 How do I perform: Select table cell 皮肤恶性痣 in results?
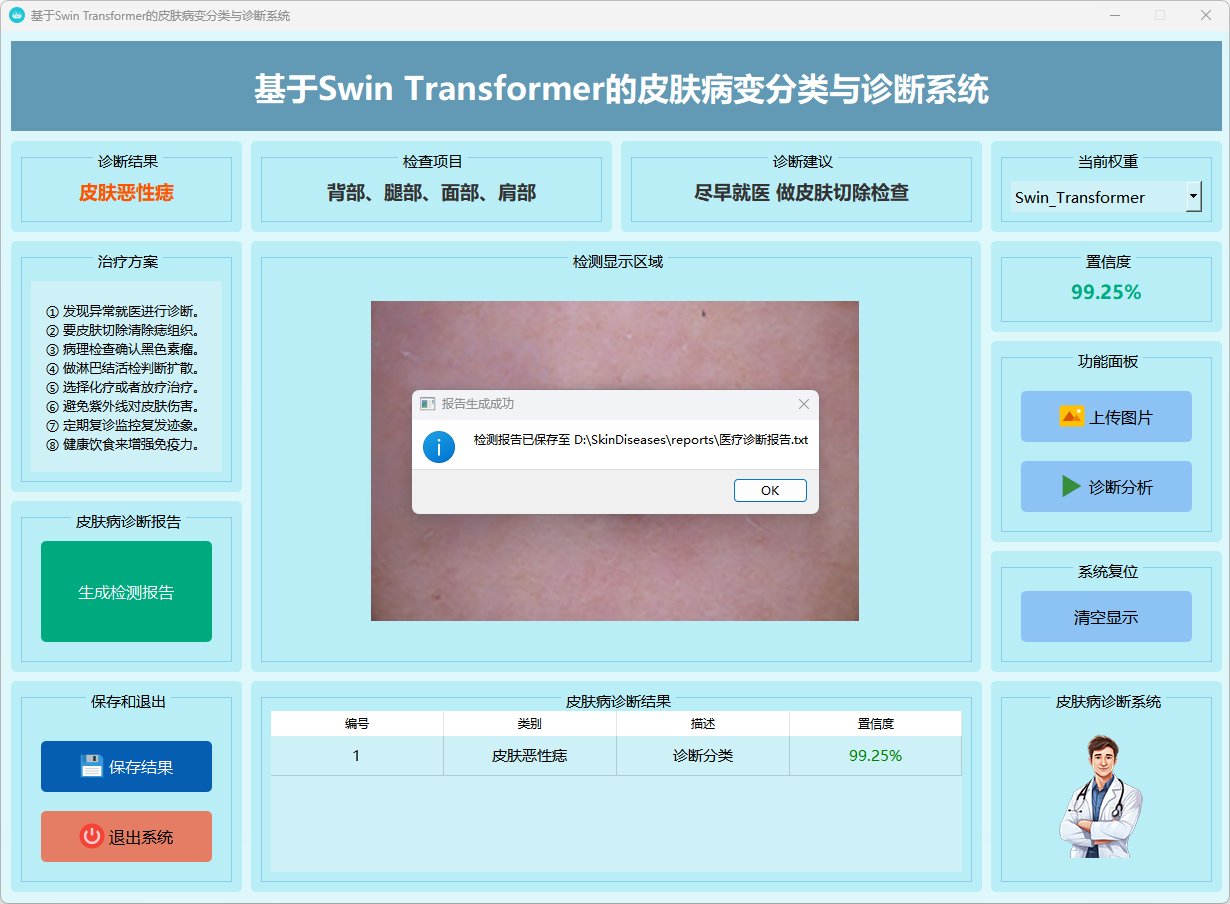point(530,756)
